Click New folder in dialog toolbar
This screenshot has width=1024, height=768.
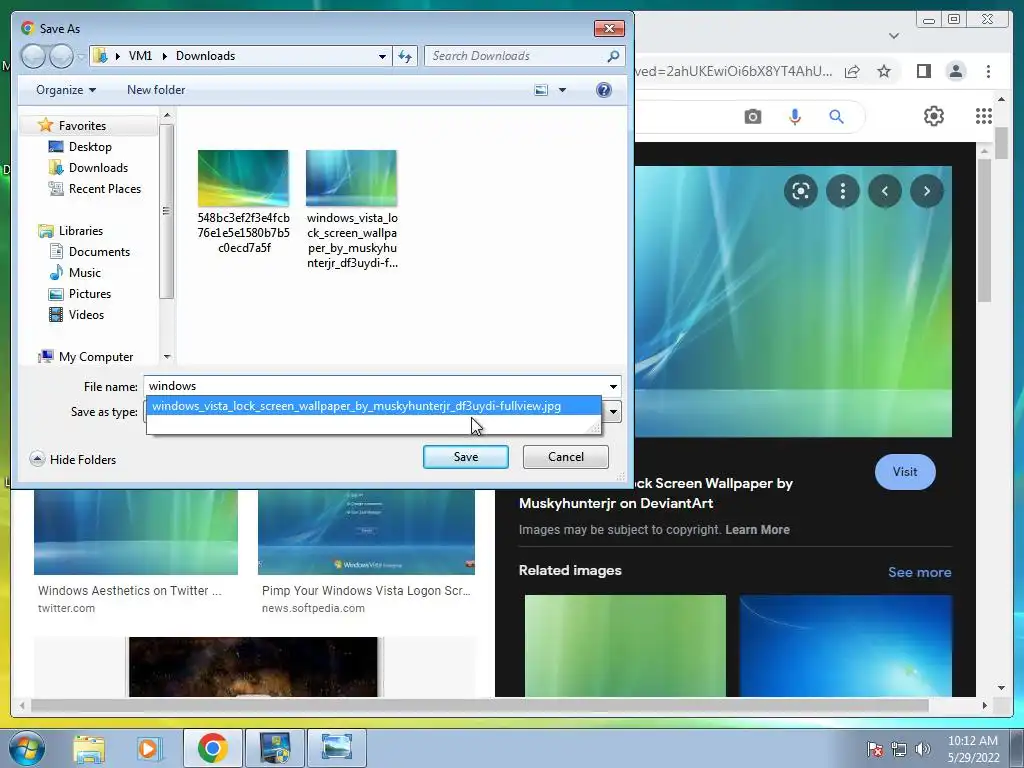point(156,89)
